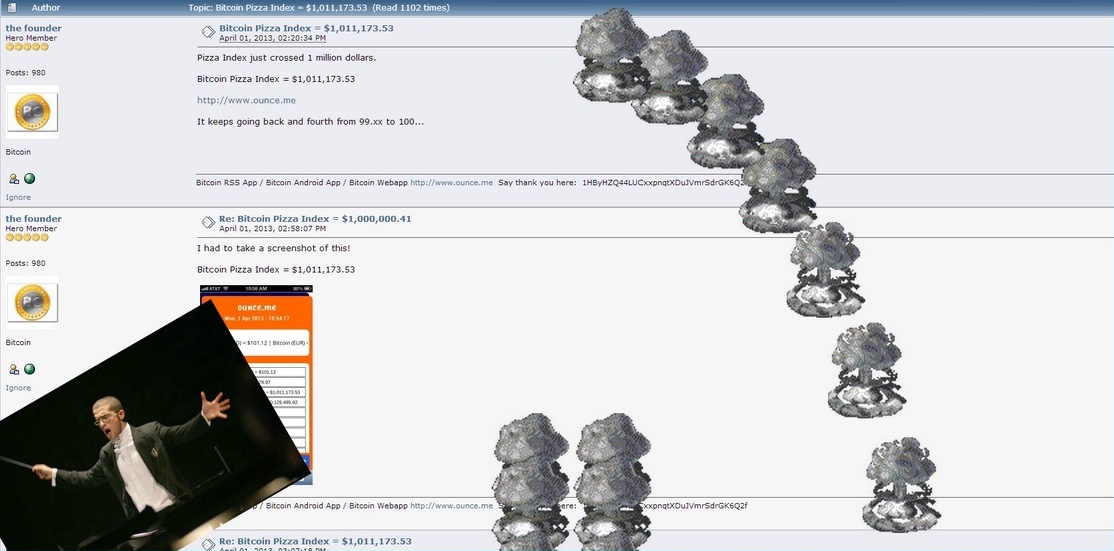Click message icon beside the $1,000,000.41 post title

tap(208, 222)
